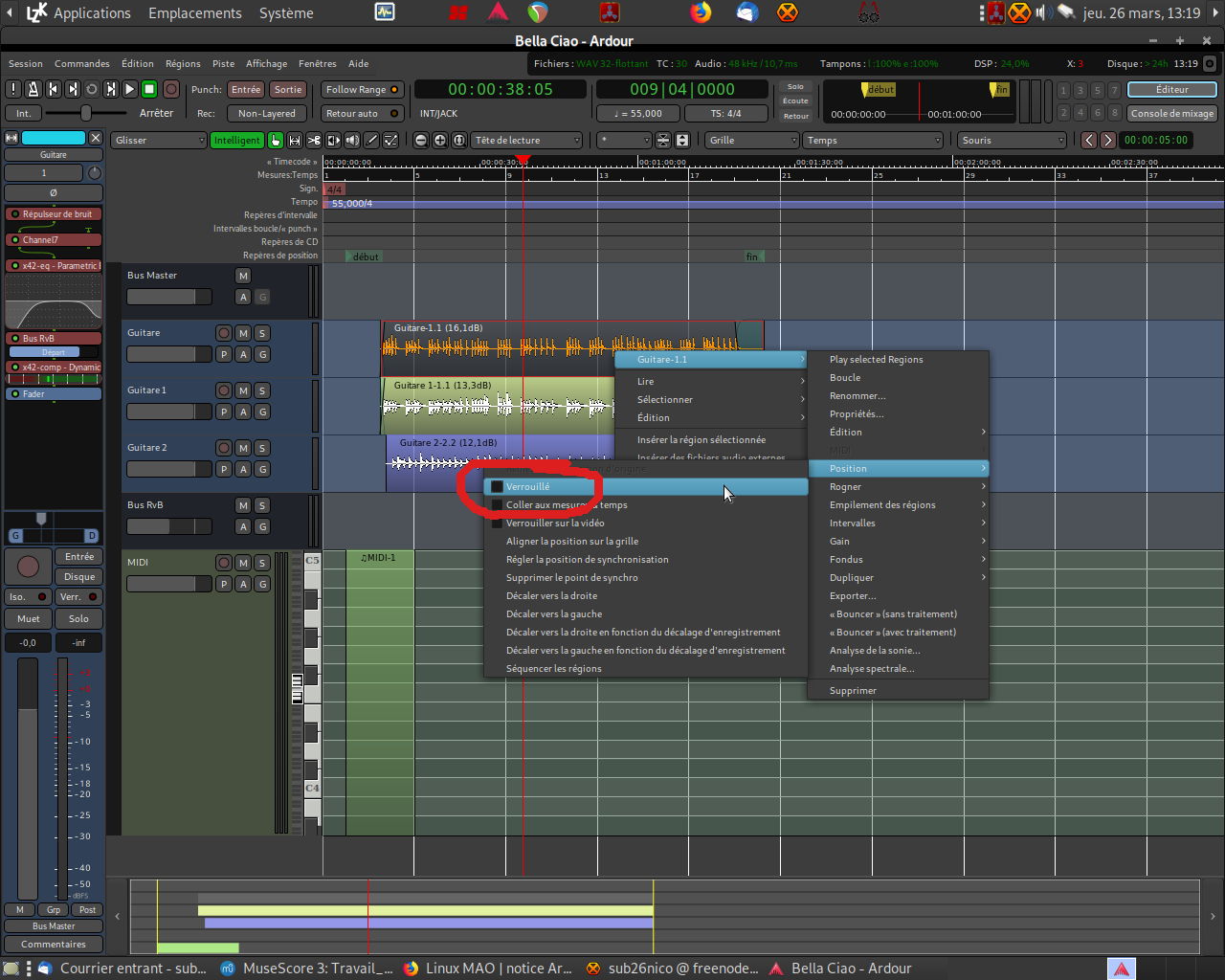Click the shrink tracks icon
Screen dimensions: 1225x980
click(662, 140)
